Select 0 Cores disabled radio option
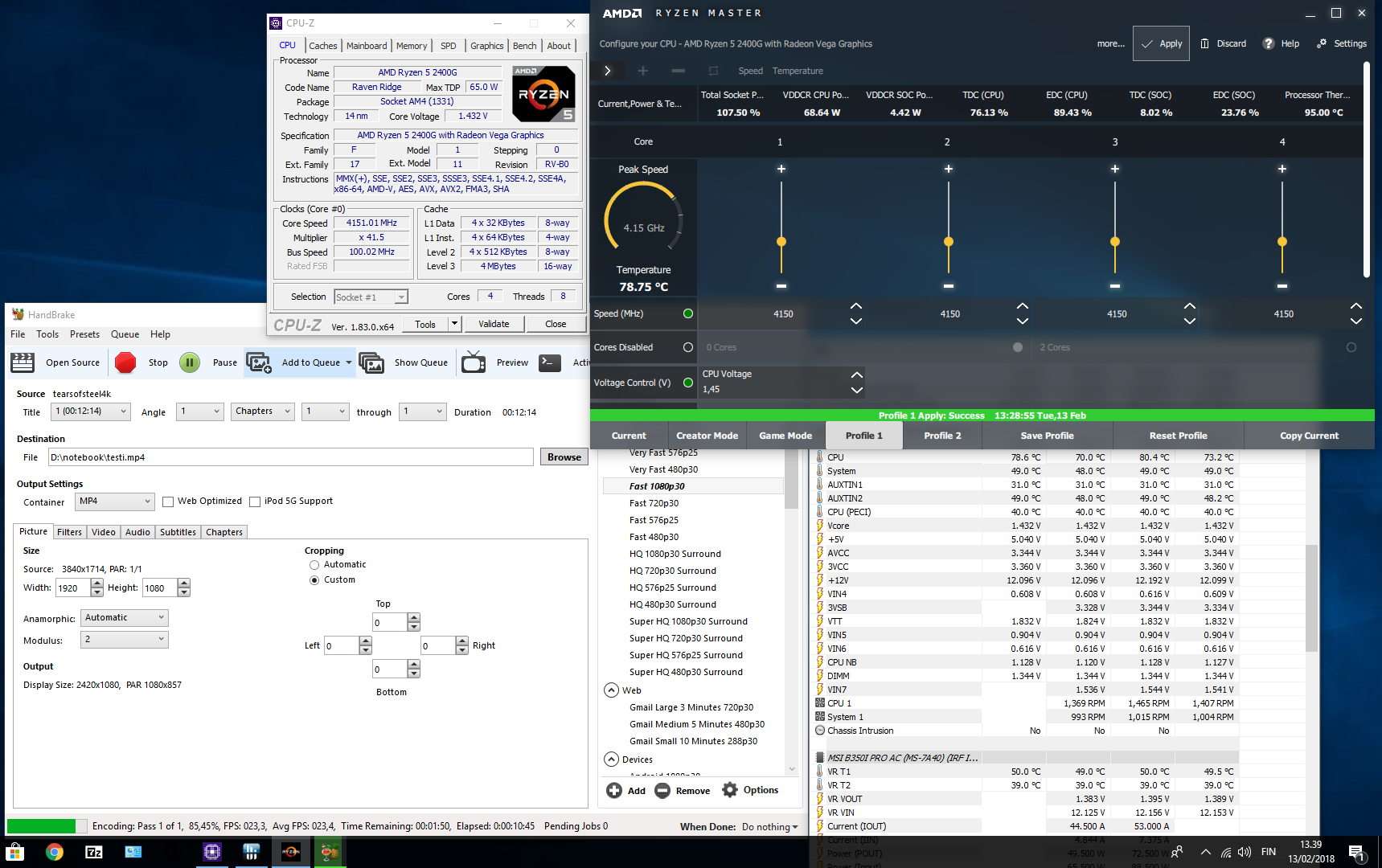 point(1018,347)
